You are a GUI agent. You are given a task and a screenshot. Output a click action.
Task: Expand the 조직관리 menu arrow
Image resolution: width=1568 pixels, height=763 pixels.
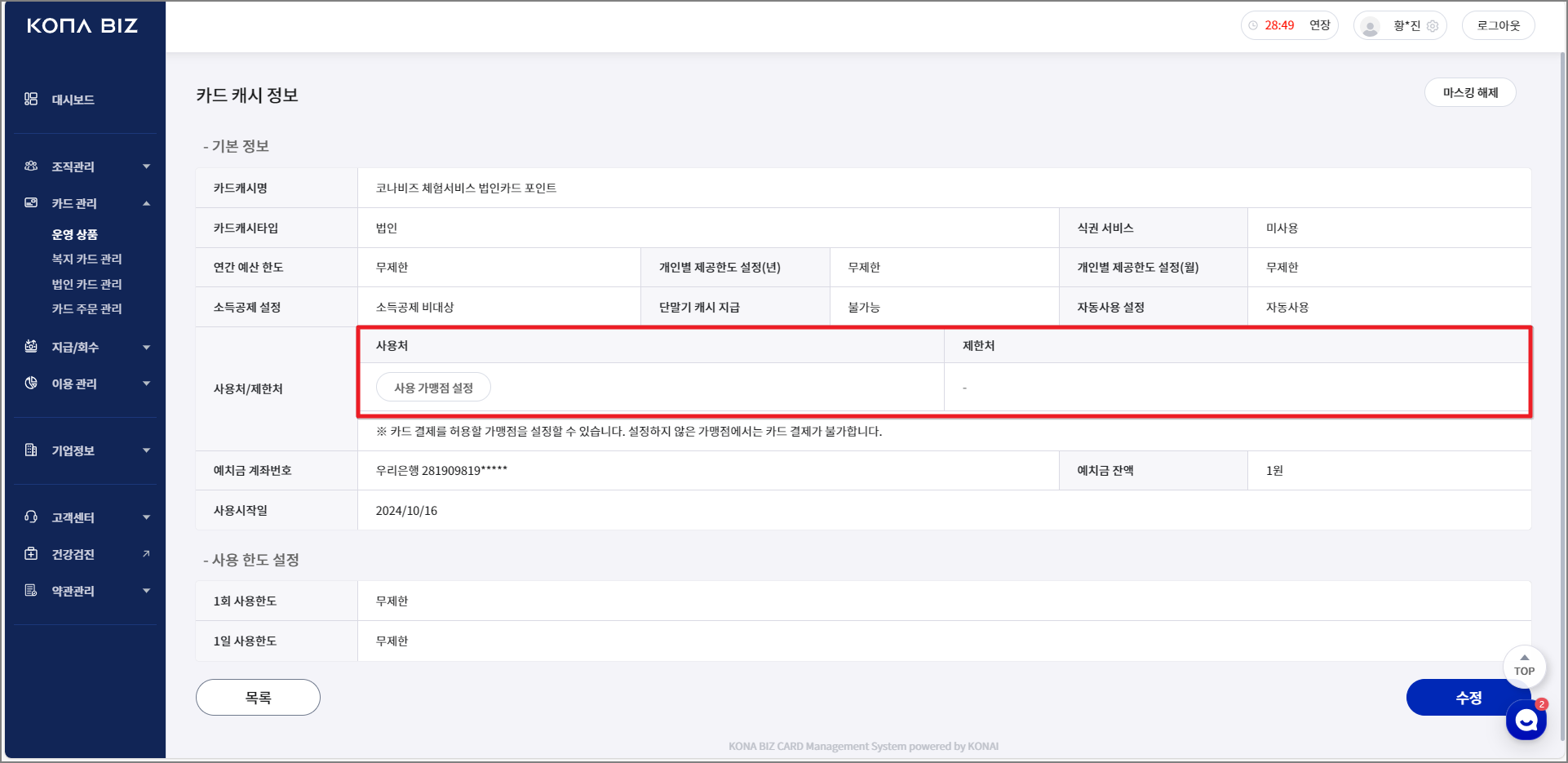point(146,166)
